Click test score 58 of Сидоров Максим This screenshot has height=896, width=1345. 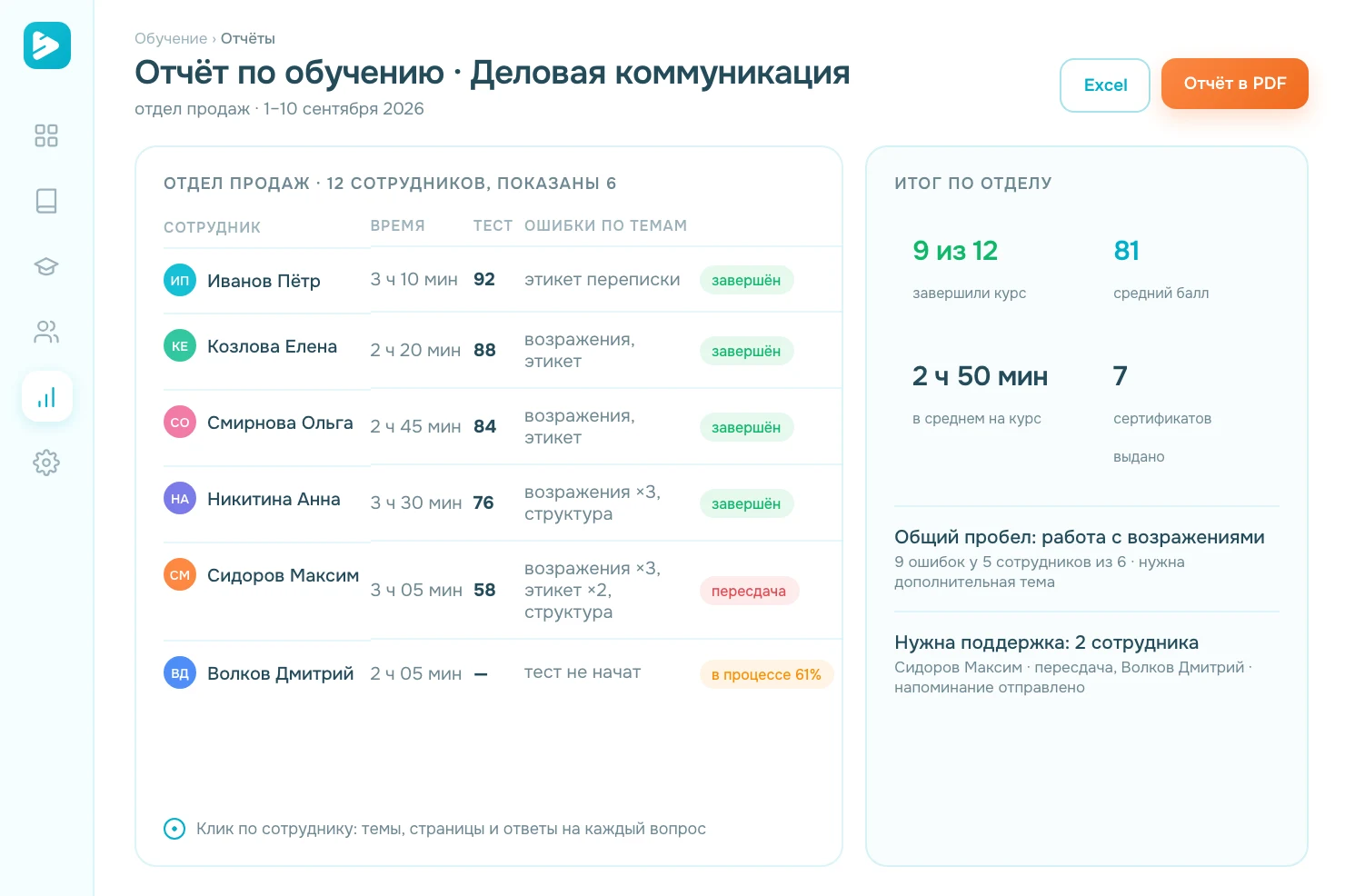pos(484,590)
